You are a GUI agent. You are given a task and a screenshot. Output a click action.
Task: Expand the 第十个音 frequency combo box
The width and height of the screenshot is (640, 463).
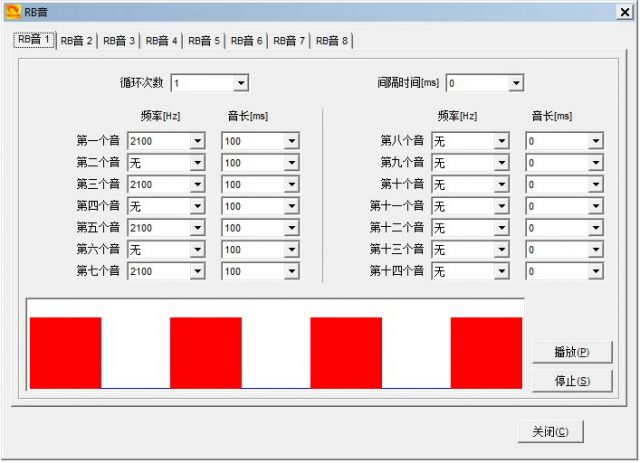502,185
